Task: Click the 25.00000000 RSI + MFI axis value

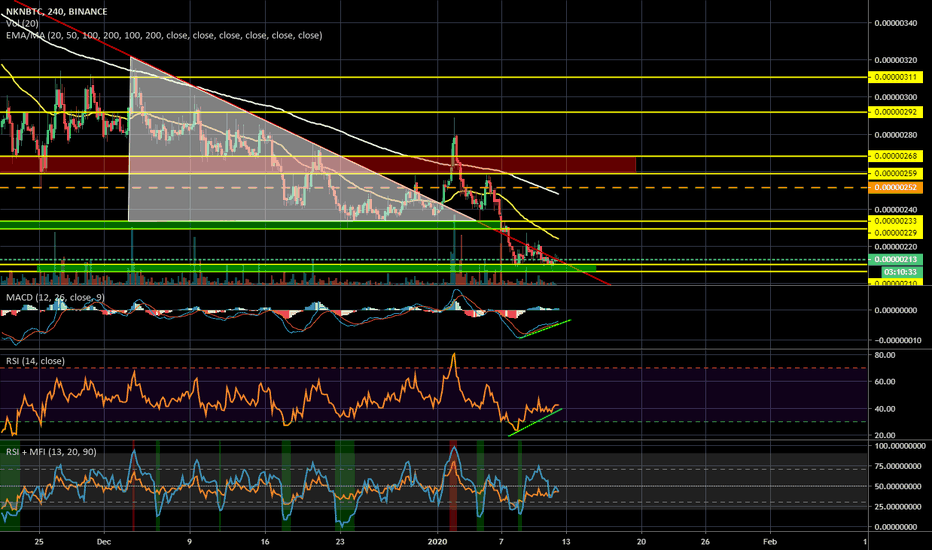Action: 899,507
